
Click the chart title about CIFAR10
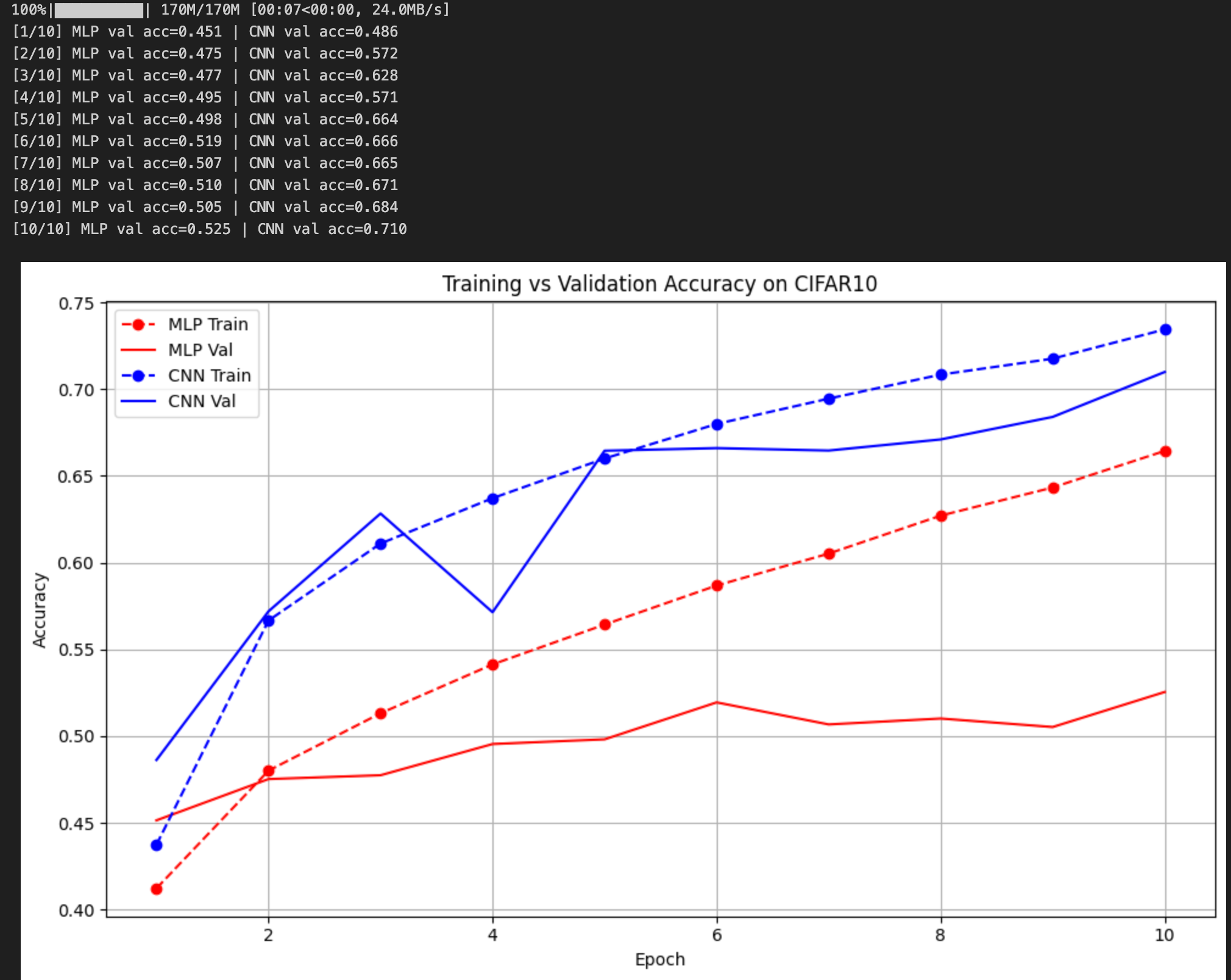click(659, 284)
